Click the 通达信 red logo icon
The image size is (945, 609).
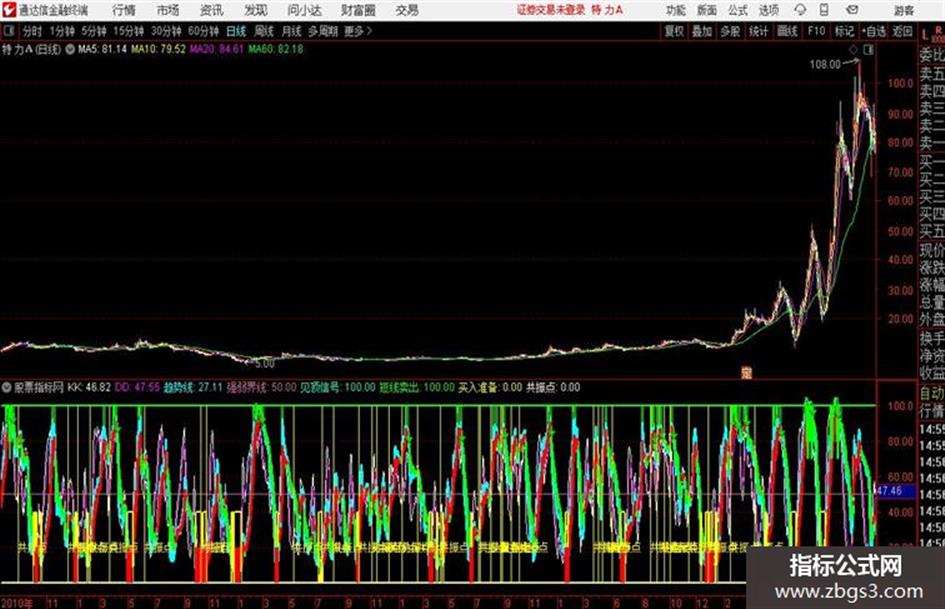(9, 10)
